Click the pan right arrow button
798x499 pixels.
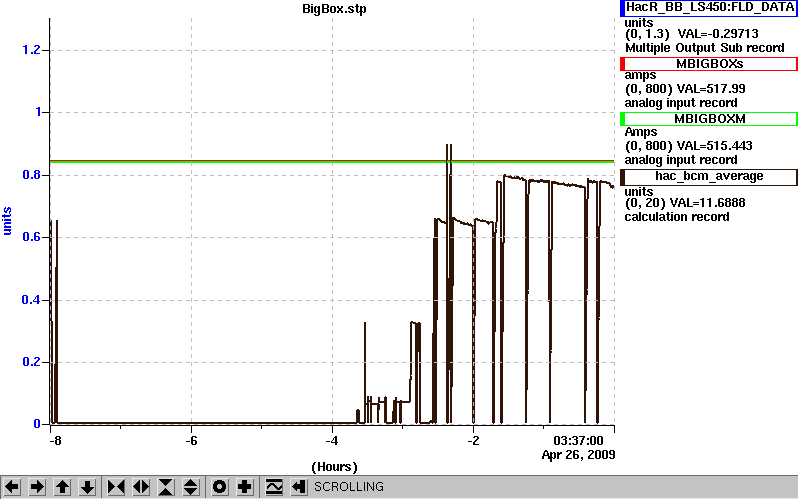pos(37,487)
